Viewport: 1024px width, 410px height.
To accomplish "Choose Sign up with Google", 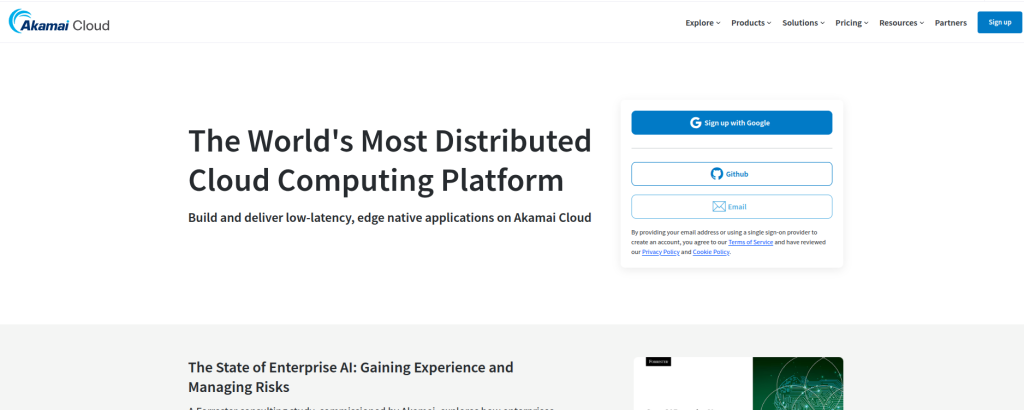I will (x=731, y=123).
